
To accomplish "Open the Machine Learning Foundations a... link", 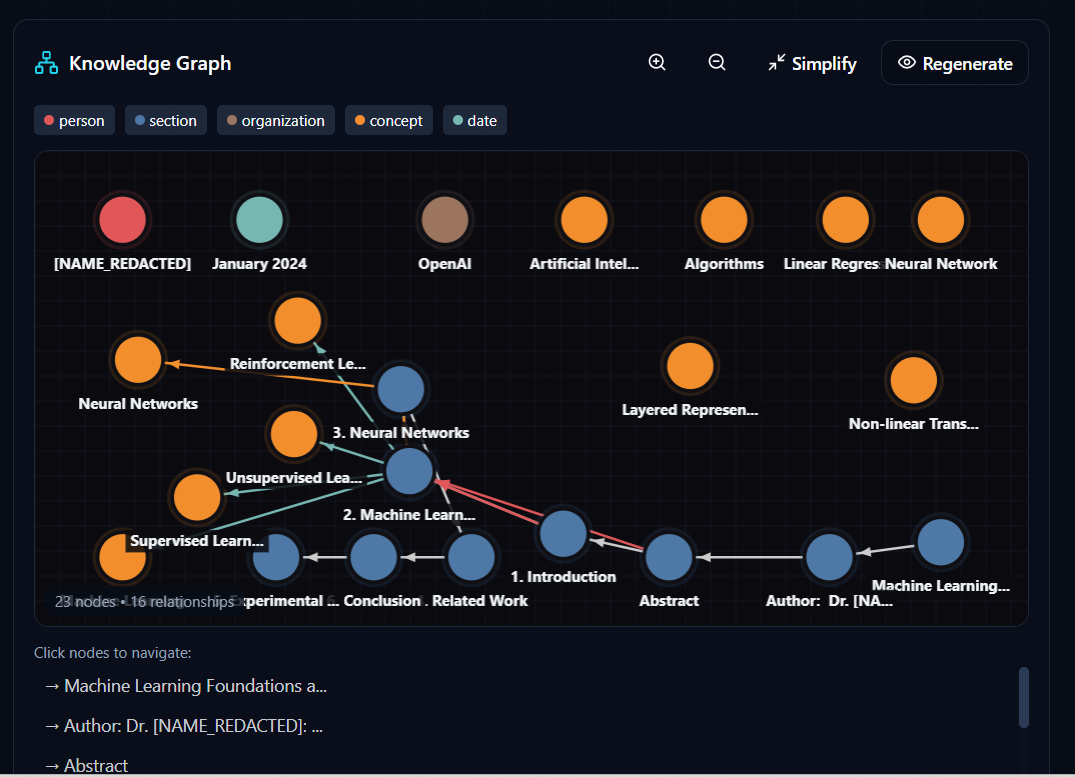I will pyautogui.click(x=186, y=686).
